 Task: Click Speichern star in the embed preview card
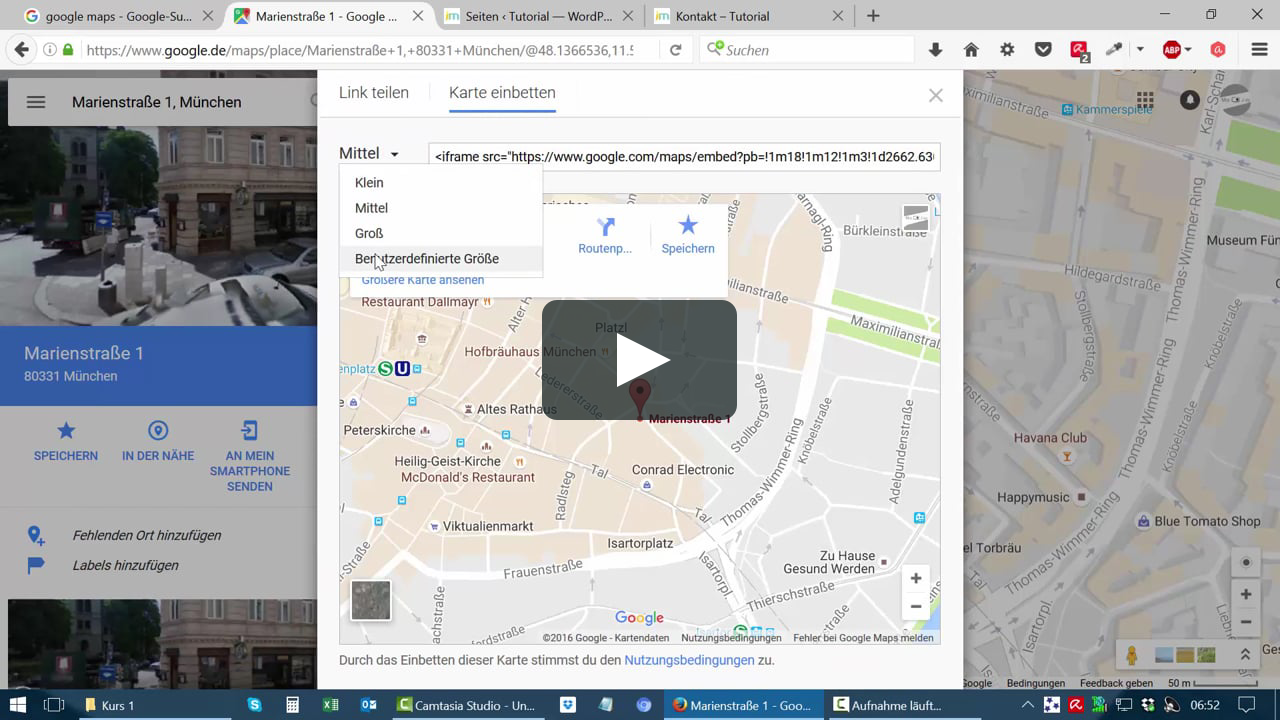tap(688, 226)
